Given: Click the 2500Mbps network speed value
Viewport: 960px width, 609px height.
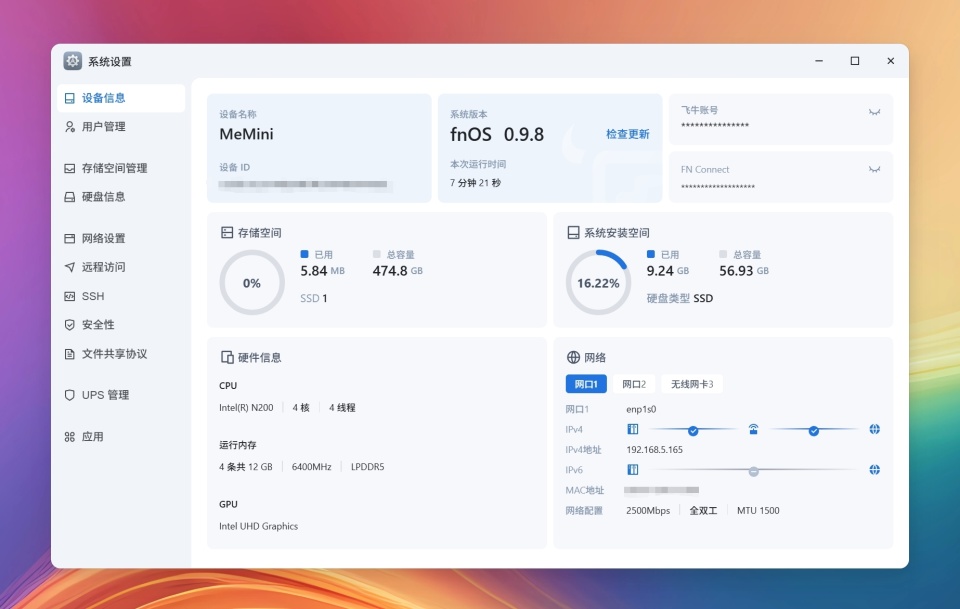Looking at the screenshot, I should [648, 510].
